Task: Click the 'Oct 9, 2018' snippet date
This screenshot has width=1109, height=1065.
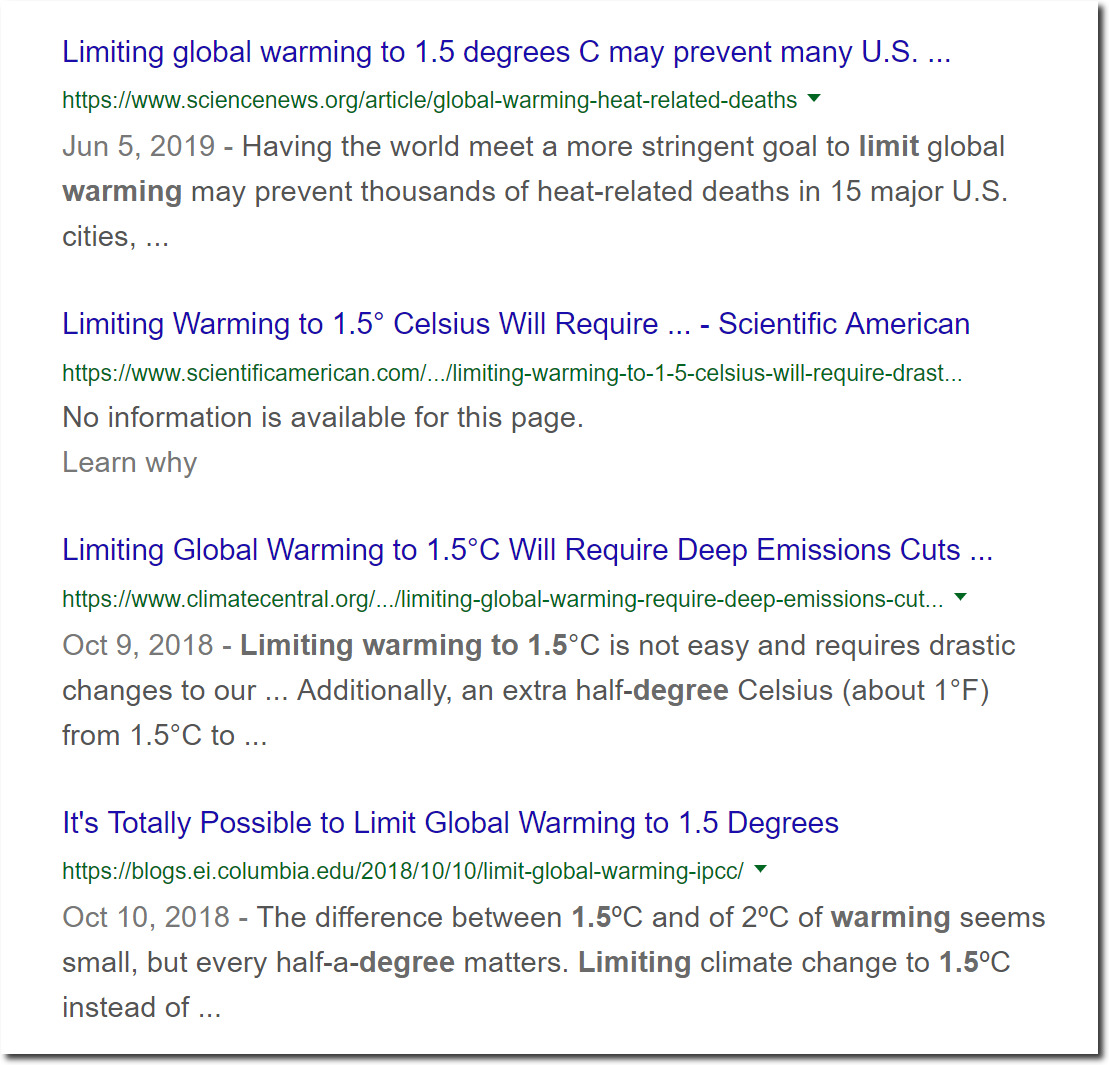Action: [138, 645]
